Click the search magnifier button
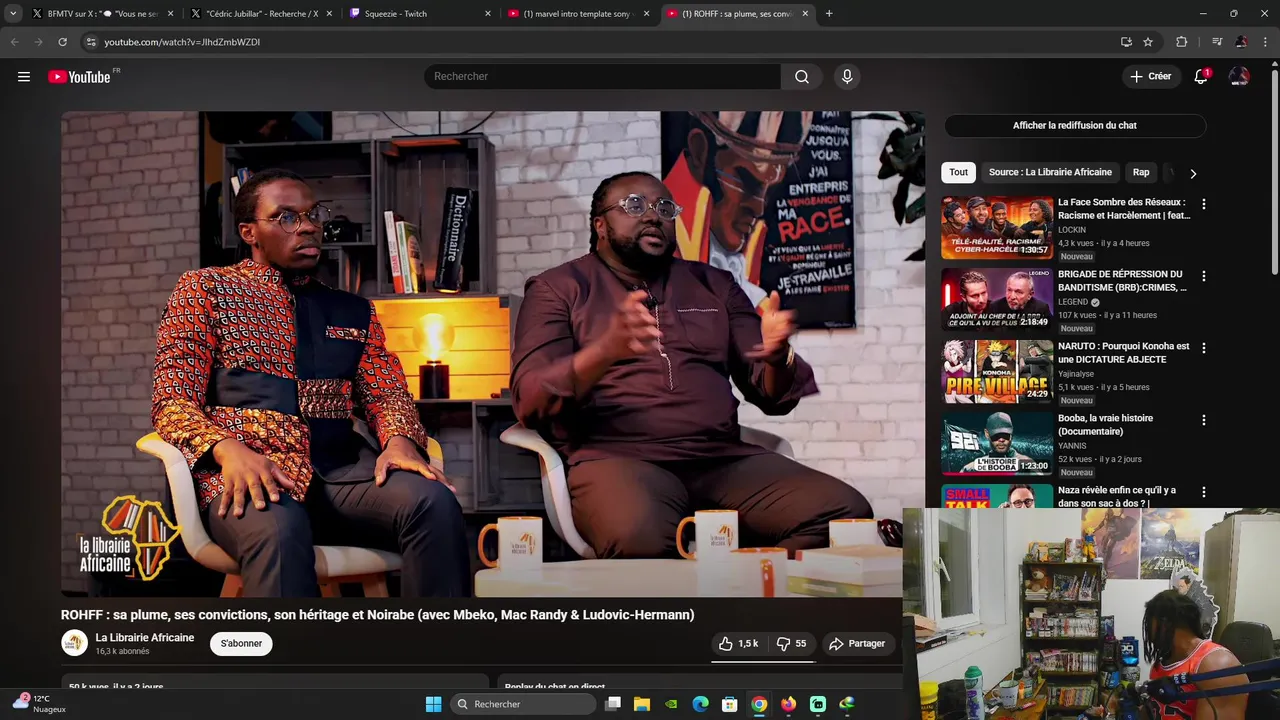1280x720 pixels. tap(802, 77)
